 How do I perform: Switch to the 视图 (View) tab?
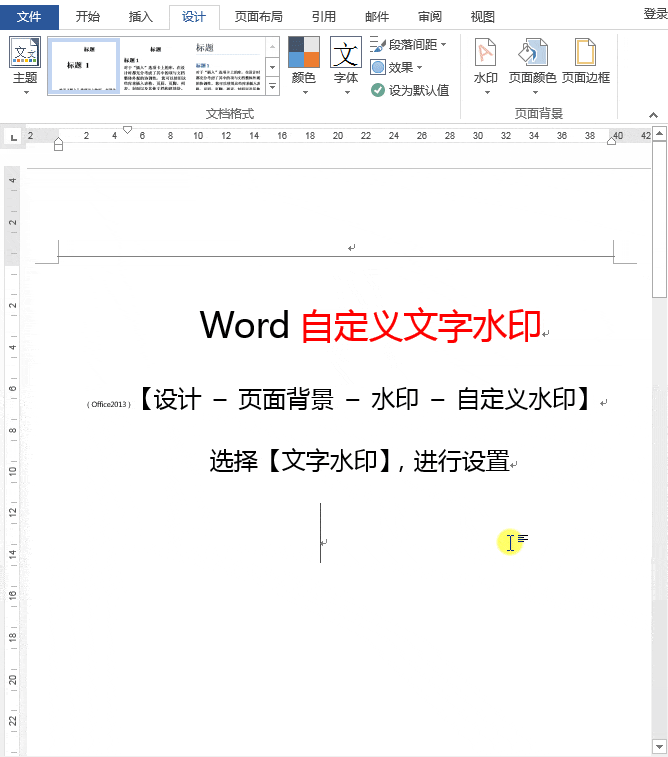[483, 17]
